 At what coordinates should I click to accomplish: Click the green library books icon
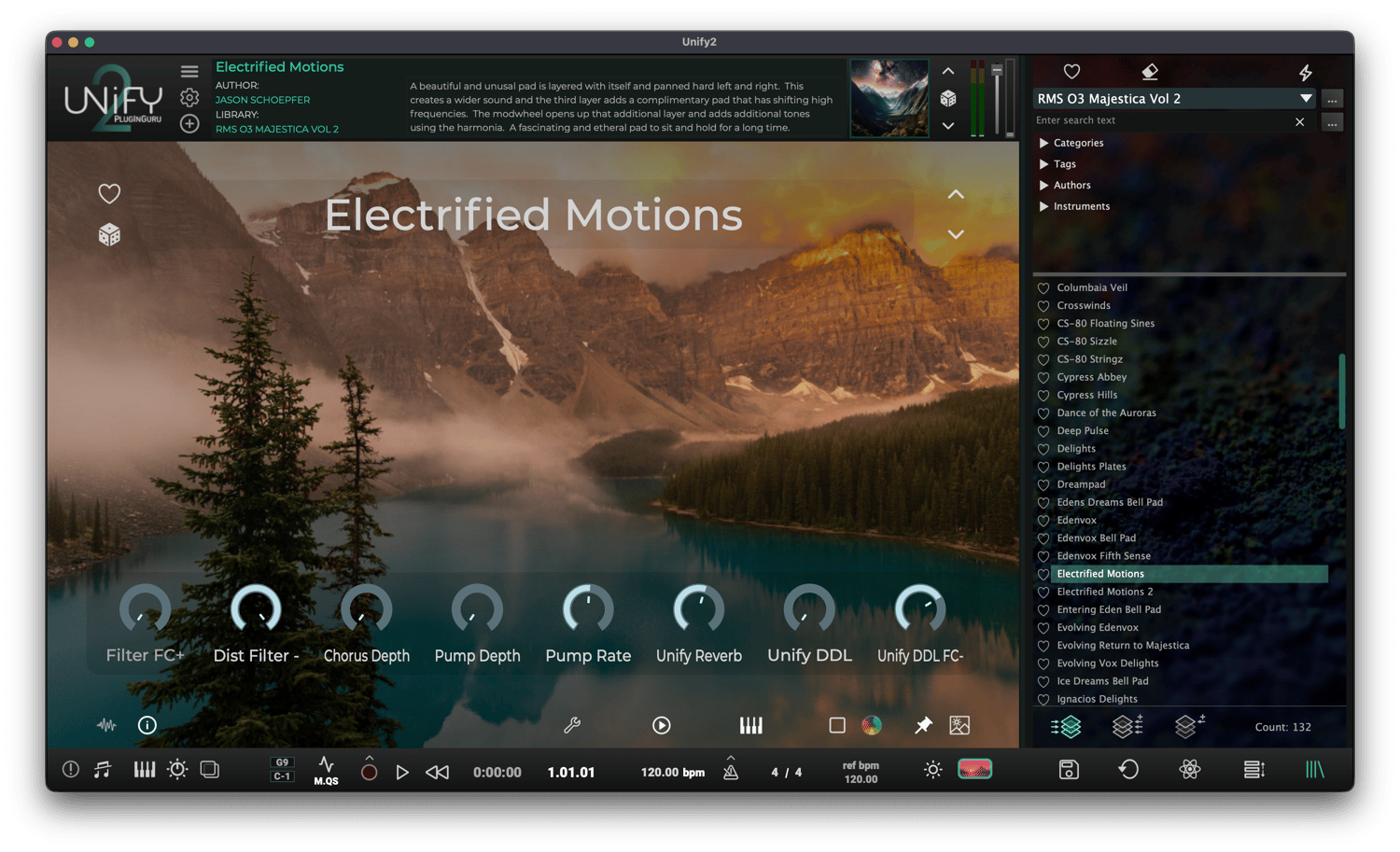(x=1315, y=770)
